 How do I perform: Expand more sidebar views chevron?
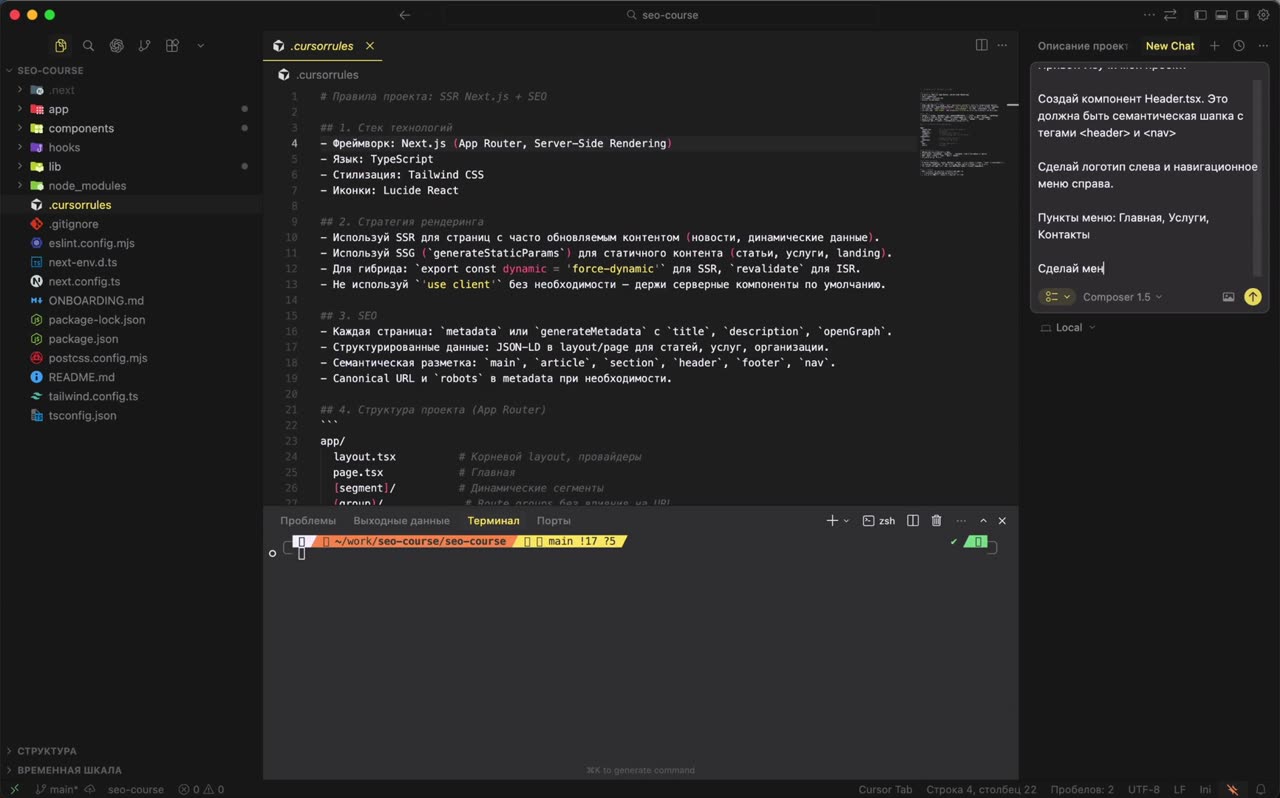click(x=200, y=46)
